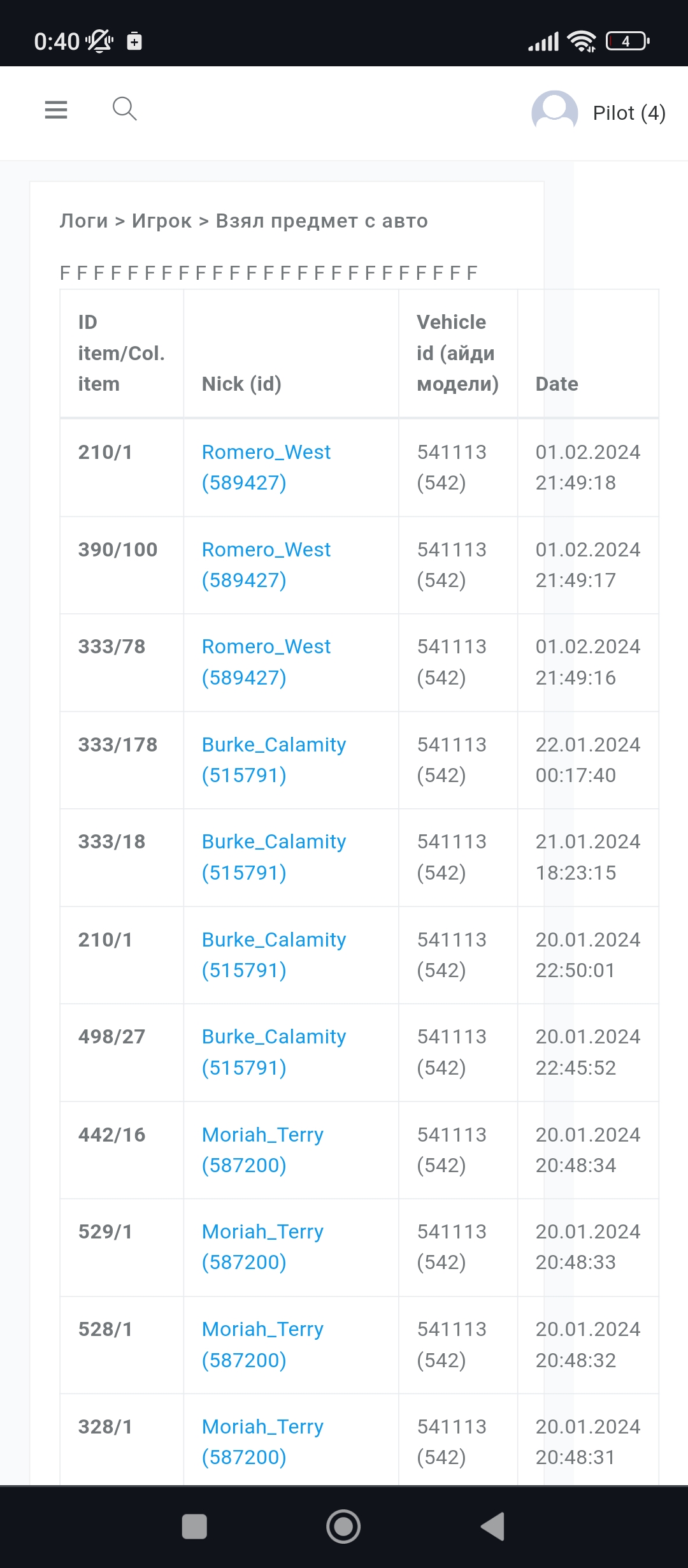
Task: Open Romero_West link for item 210/1
Action: click(x=266, y=467)
